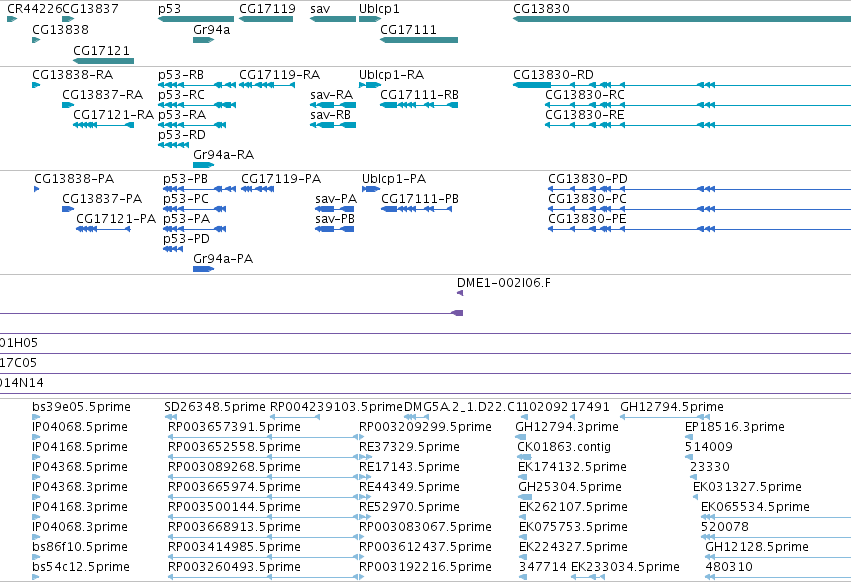851x582 pixels.
Task: Click p53-PB protein label
Action: click(185, 179)
